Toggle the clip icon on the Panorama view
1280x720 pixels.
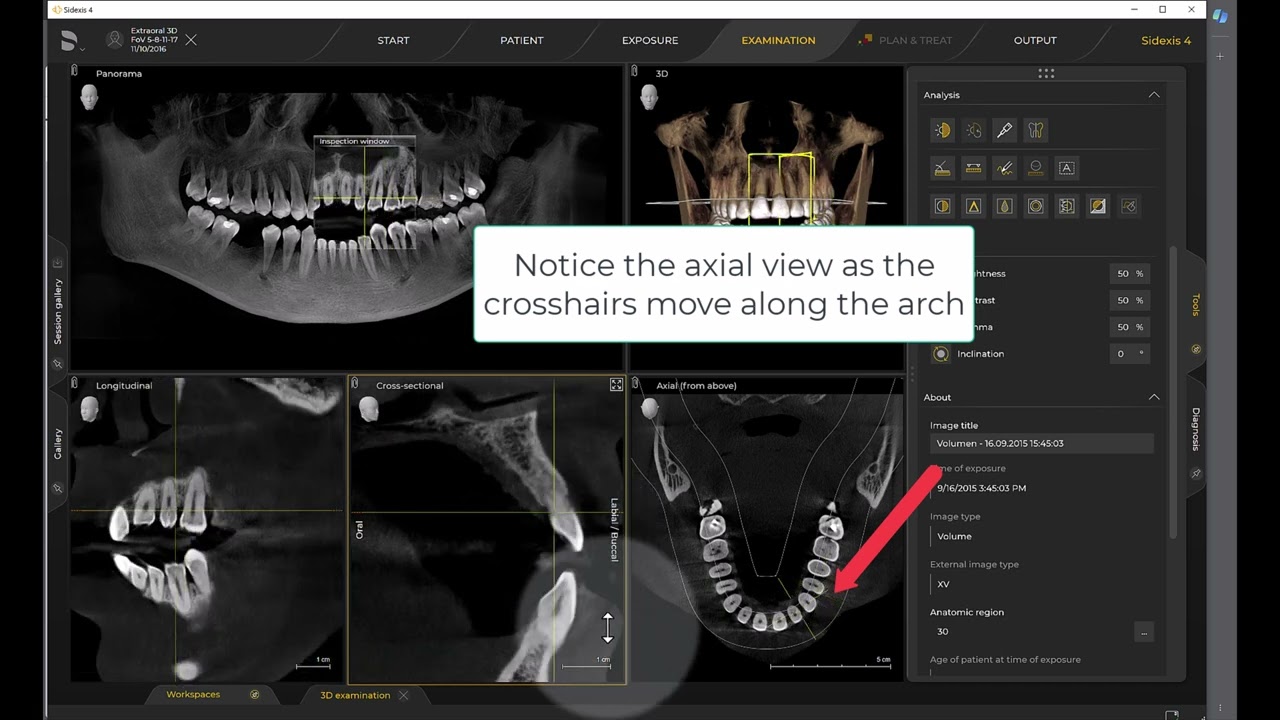(x=75, y=71)
